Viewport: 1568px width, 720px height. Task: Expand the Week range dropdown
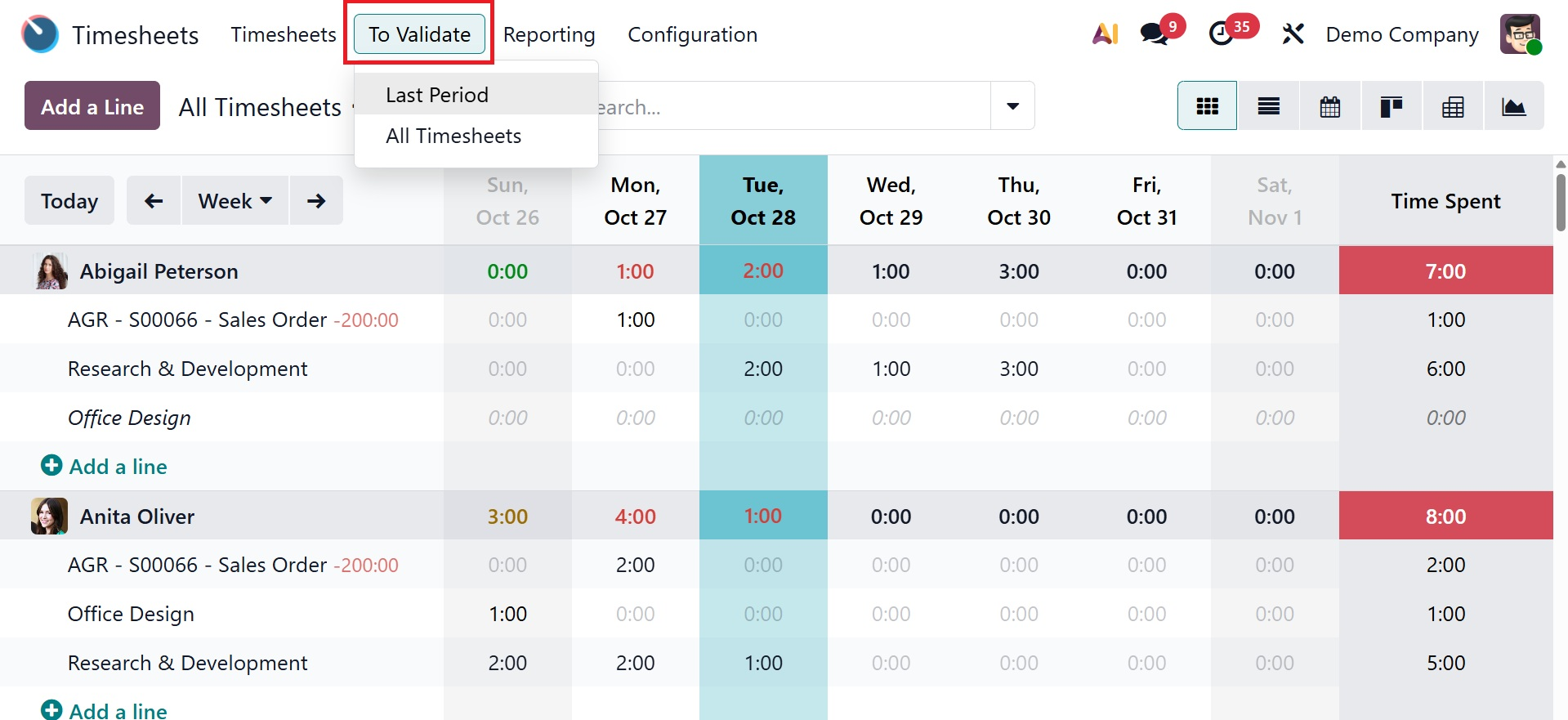point(235,201)
